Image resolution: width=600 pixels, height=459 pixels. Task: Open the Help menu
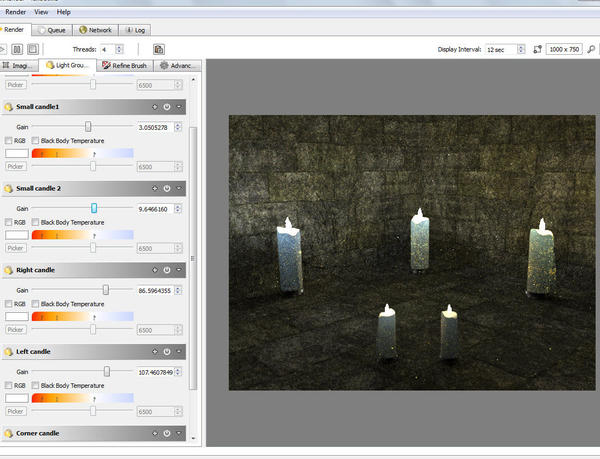click(64, 12)
